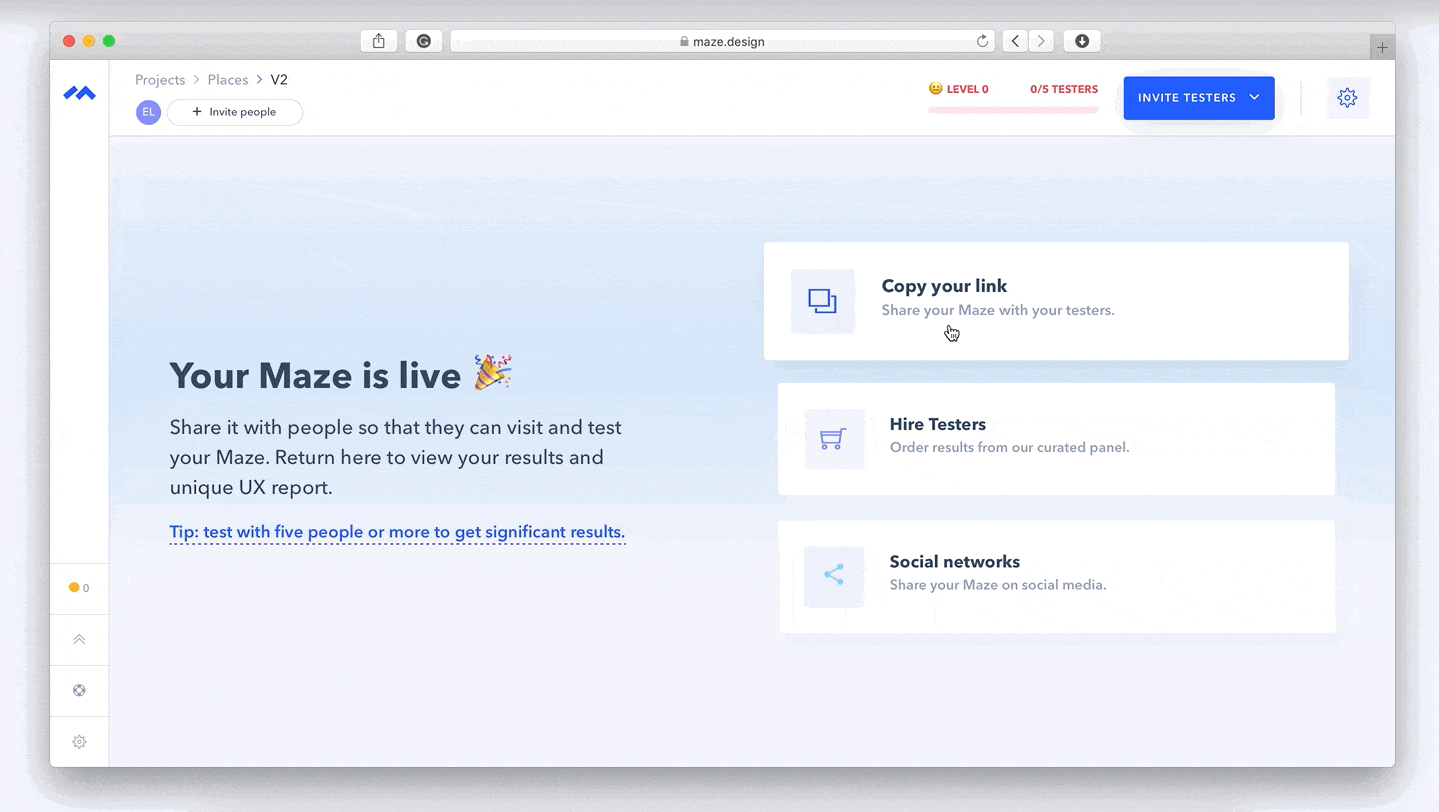The image size is (1439, 812).
Task: Click the Safari share icon
Action: pos(379,41)
